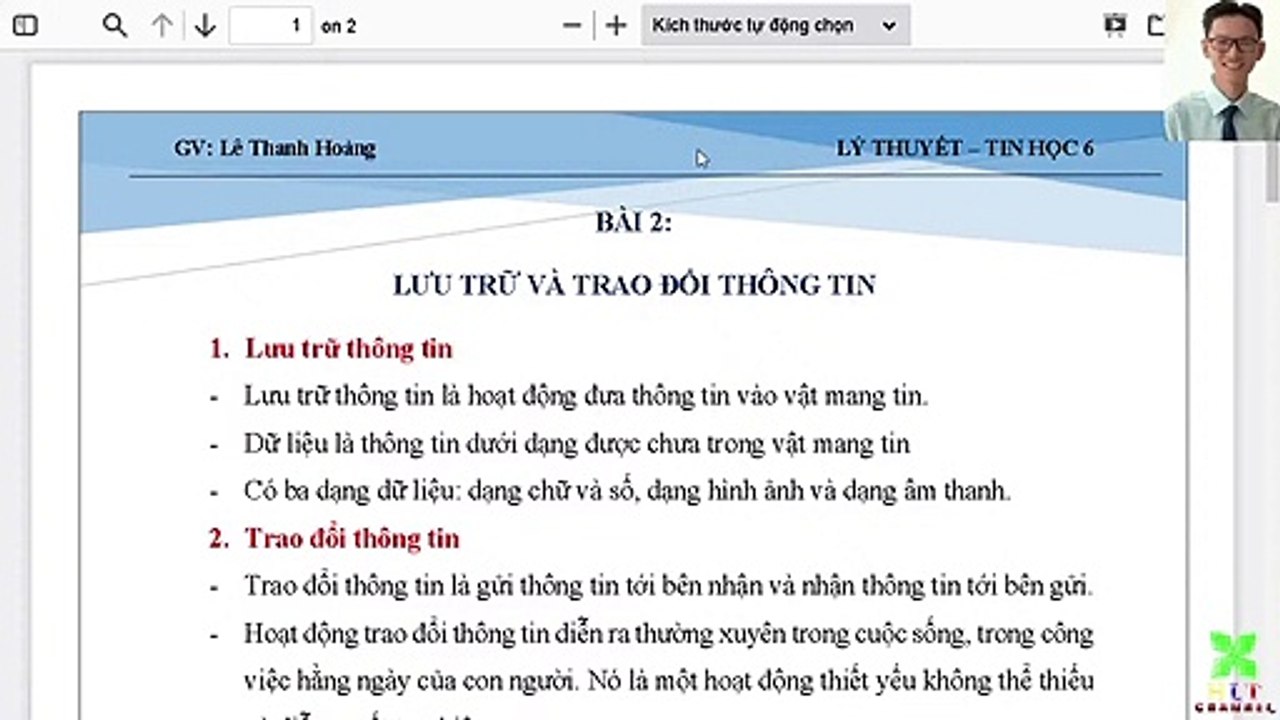Image resolution: width=1280 pixels, height=720 pixels.
Task: Click the page number input field
Action: (x=270, y=26)
